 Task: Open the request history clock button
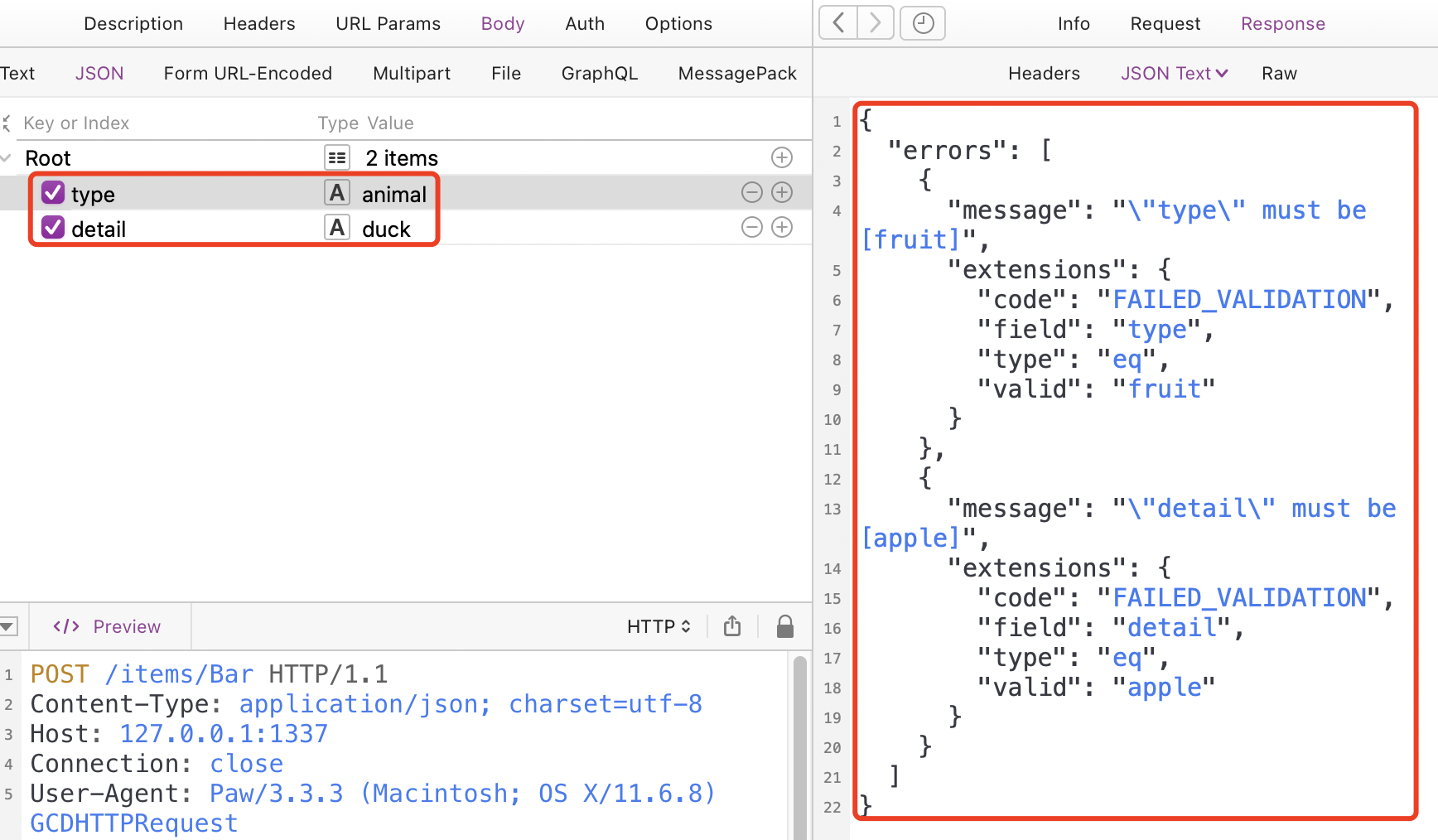pos(923,23)
